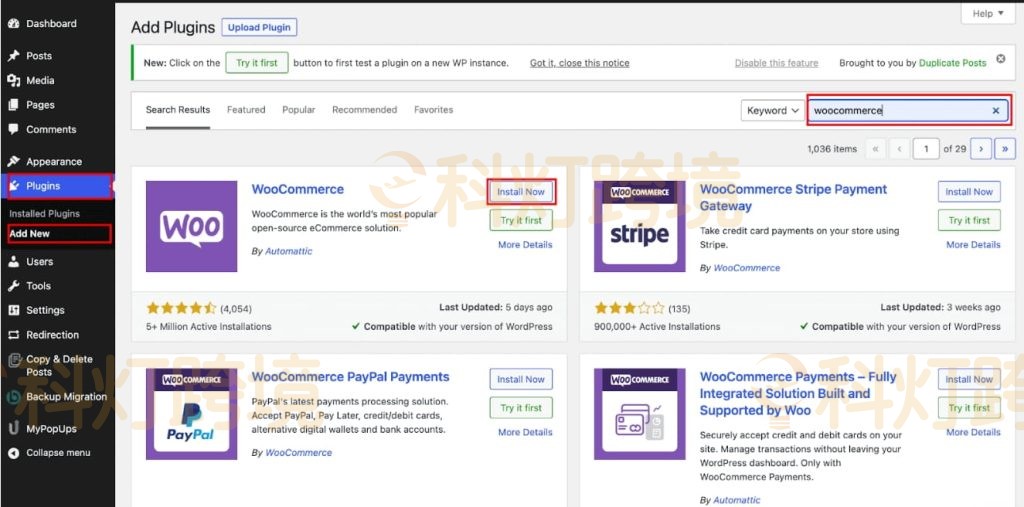Viewport: 1024px width, 507px height.
Task: Click the Collapse menu arrow icon
Action: (14, 453)
